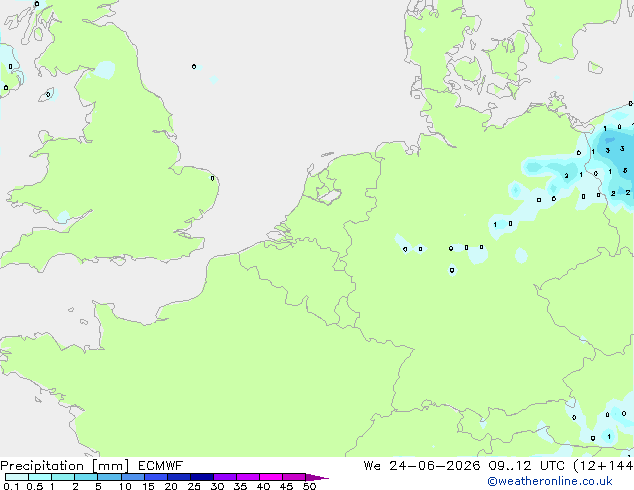Click the legend value 10 label
The image size is (634, 490).
tap(125, 486)
